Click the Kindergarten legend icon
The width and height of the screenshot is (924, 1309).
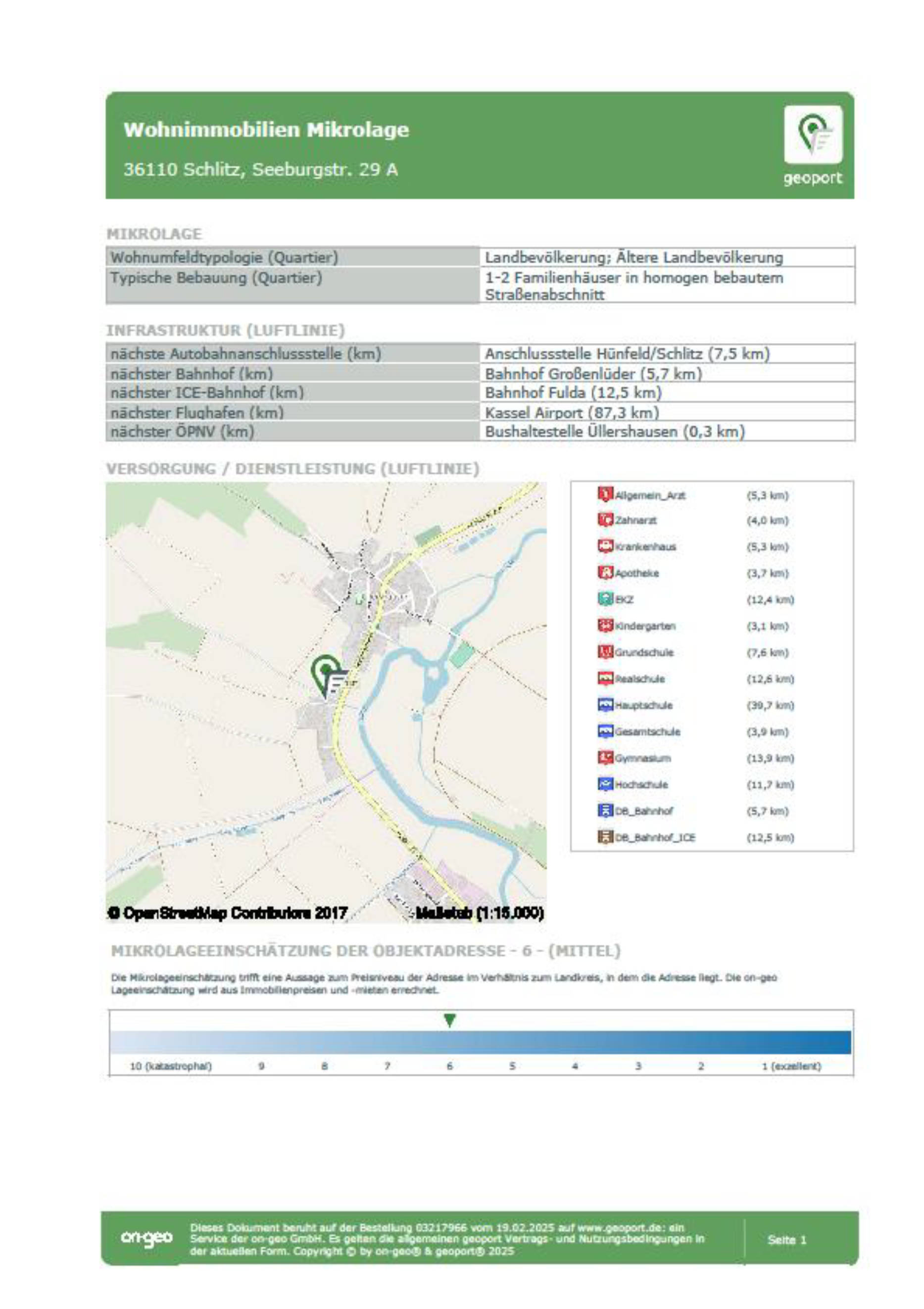coord(604,626)
